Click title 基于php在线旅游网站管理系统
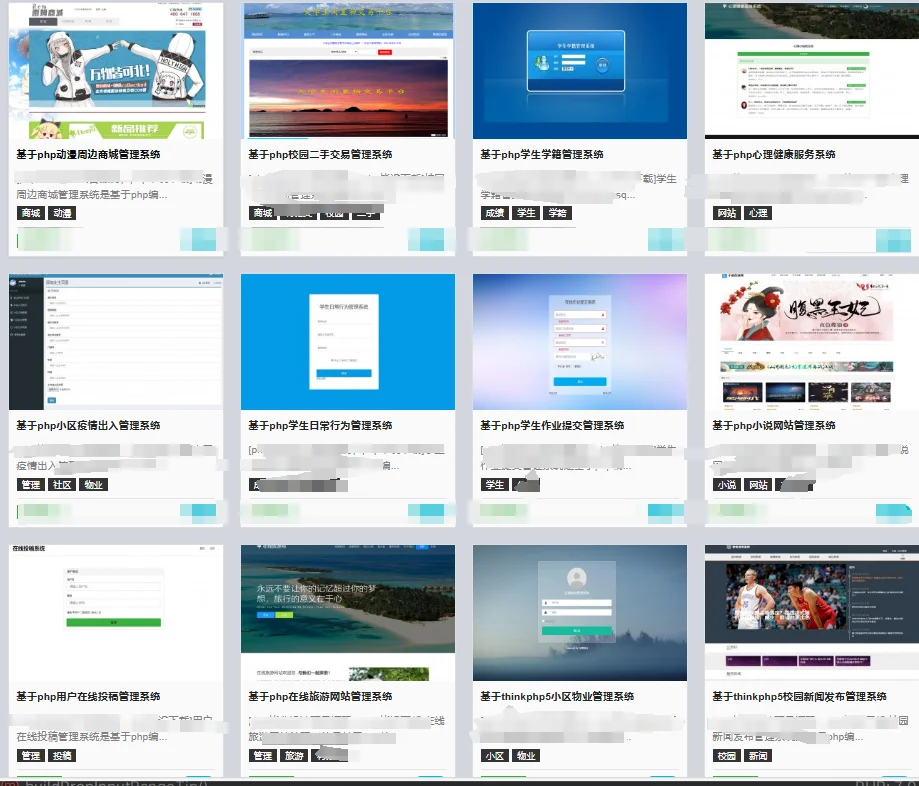The width and height of the screenshot is (919, 786). tap(320, 697)
